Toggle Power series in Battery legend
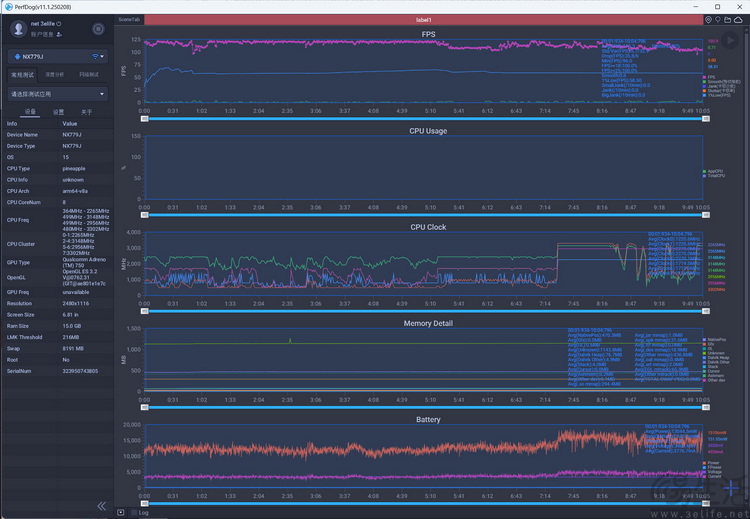Screen dimensions: 750x519 (711, 463)
